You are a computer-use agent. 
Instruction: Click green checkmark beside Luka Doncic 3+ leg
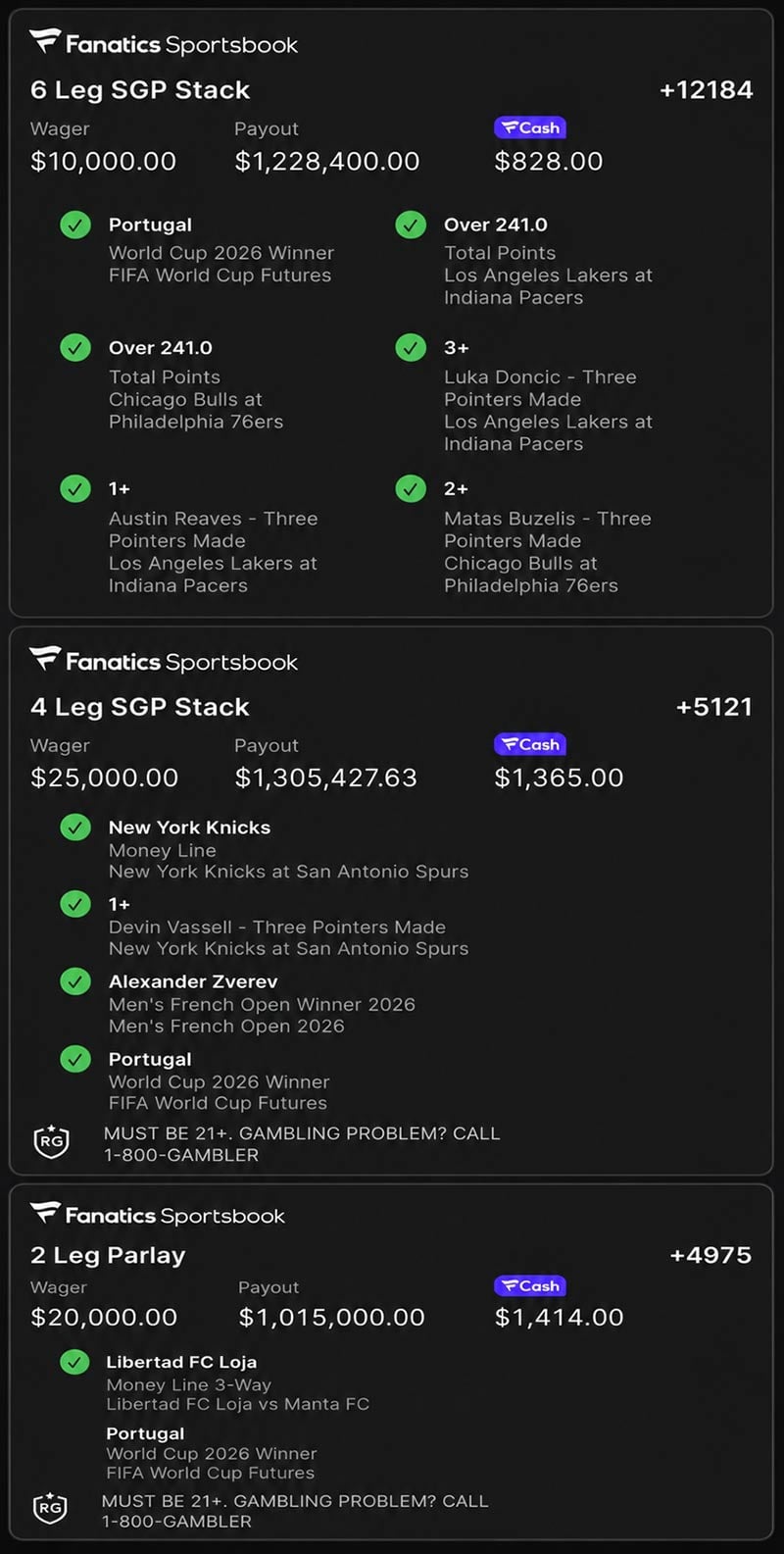click(x=411, y=348)
